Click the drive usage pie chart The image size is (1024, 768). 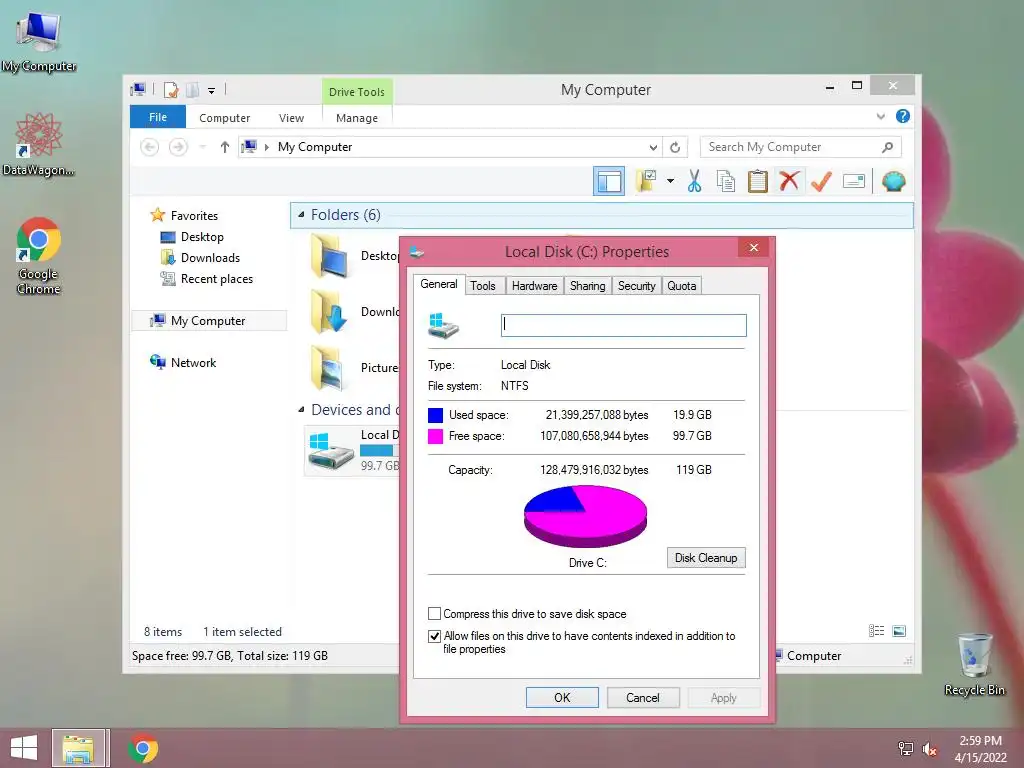pyautogui.click(x=585, y=516)
